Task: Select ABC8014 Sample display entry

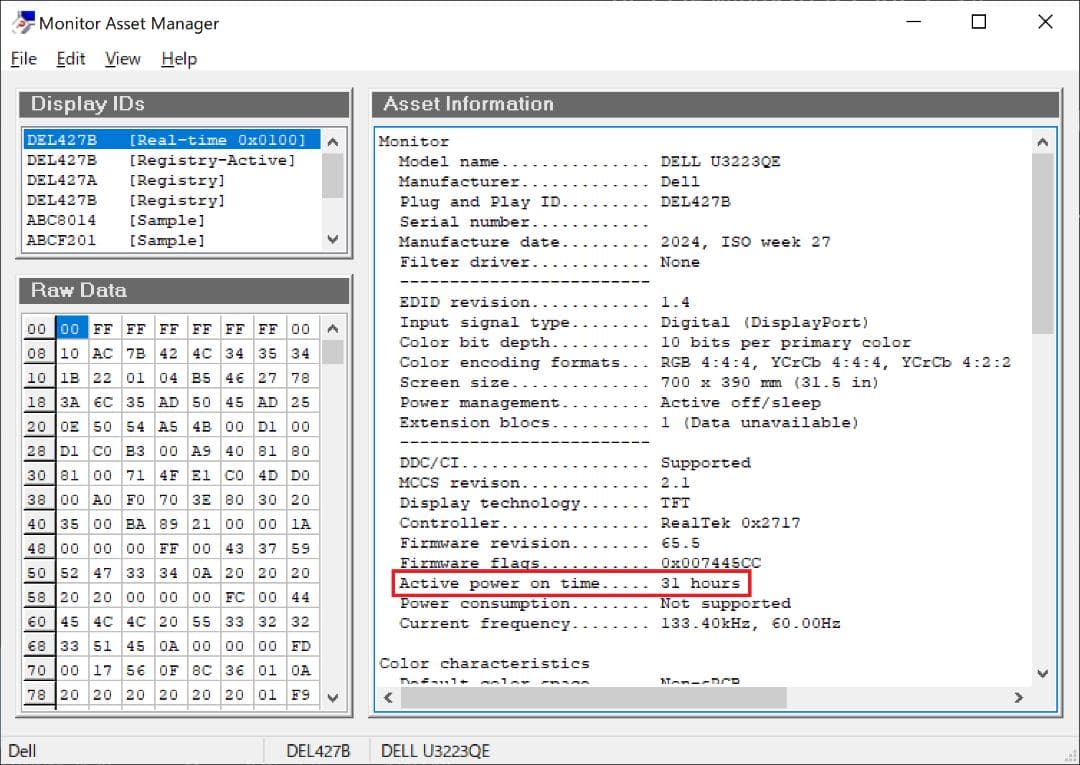Action: coord(172,220)
